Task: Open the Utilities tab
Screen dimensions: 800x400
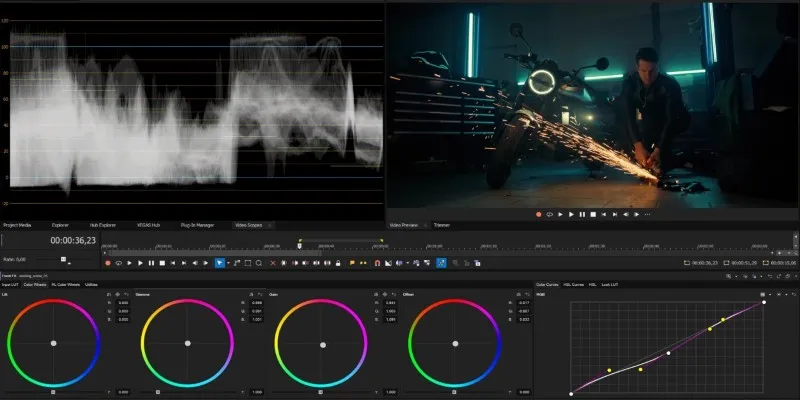Action: 91,284
